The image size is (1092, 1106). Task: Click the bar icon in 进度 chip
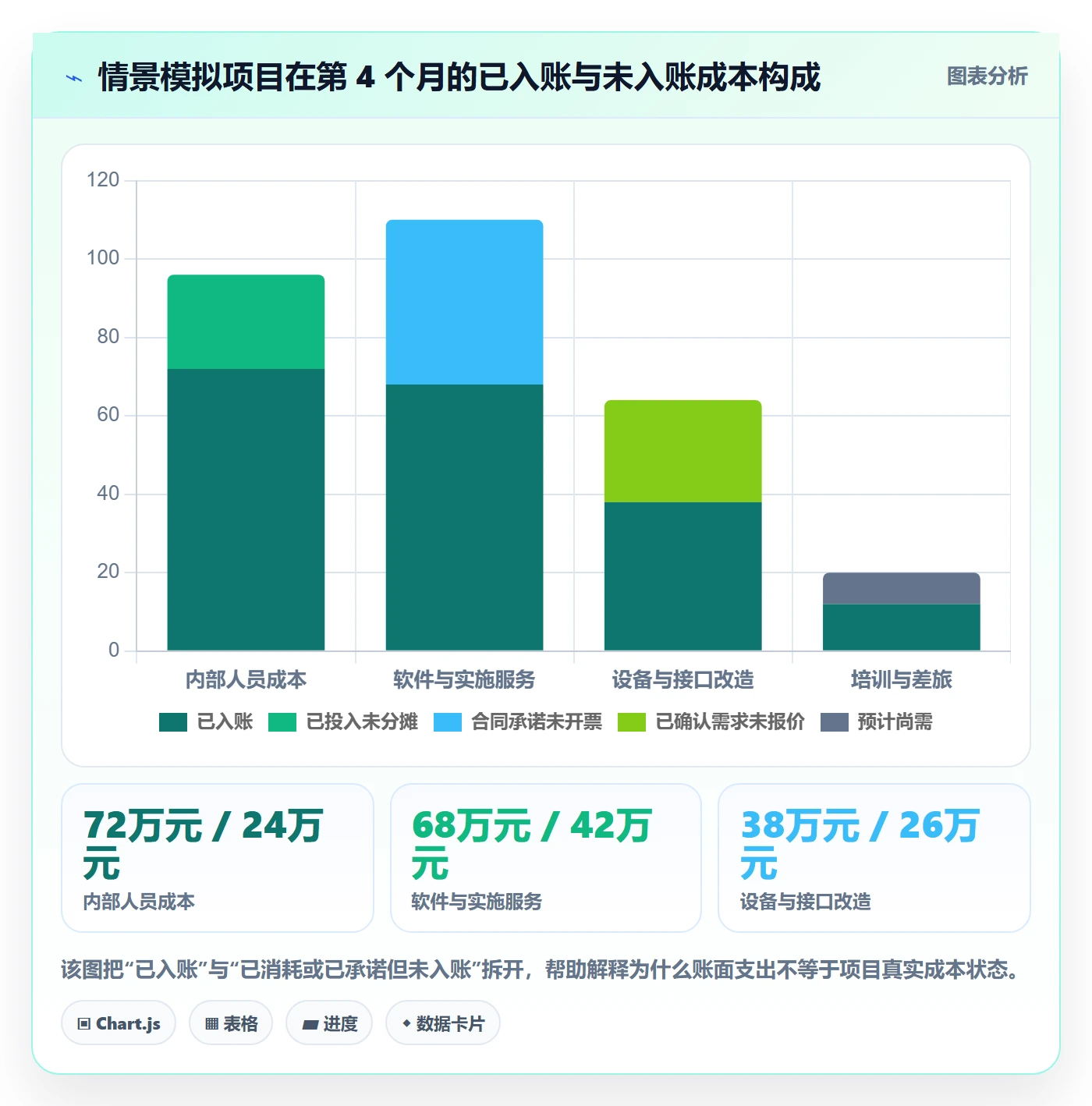pos(310,1025)
